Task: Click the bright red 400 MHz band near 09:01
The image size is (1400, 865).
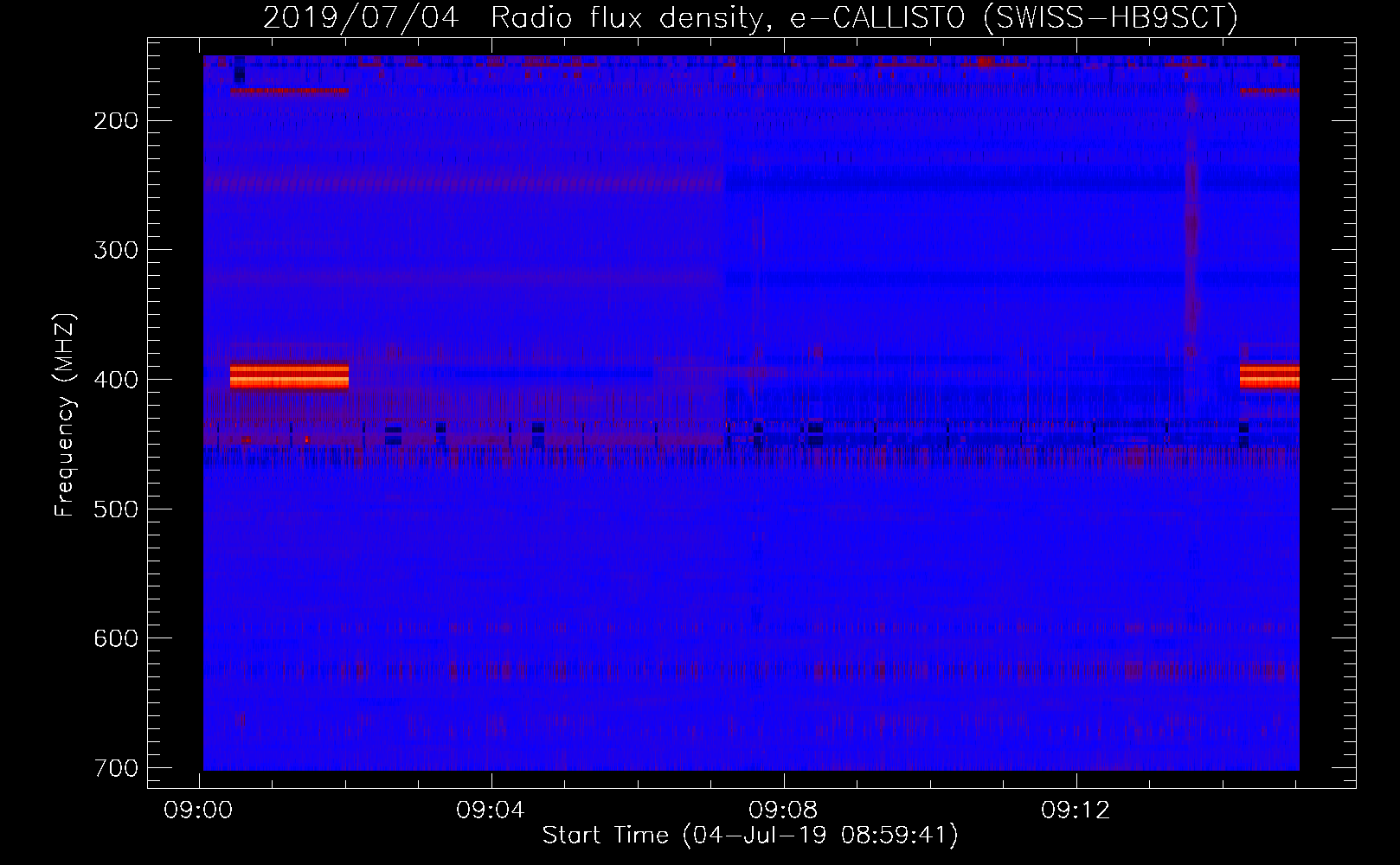Action: coord(289,375)
